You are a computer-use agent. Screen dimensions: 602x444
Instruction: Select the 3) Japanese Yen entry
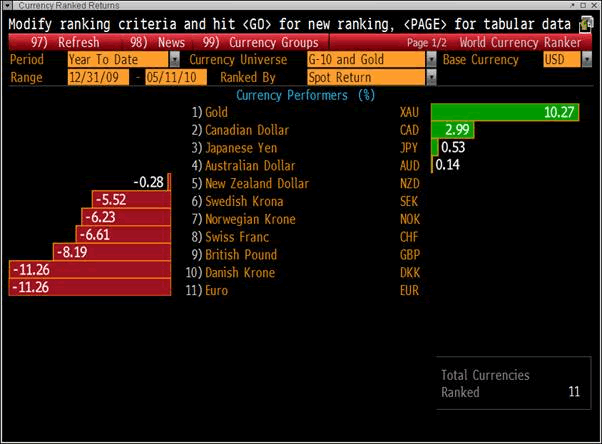(x=230, y=148)
